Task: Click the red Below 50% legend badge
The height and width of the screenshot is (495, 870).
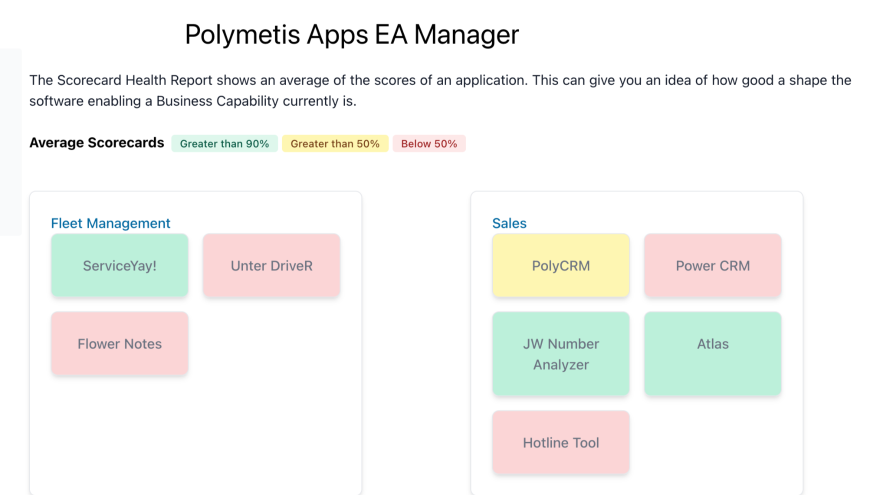Action: coord(429,144)
